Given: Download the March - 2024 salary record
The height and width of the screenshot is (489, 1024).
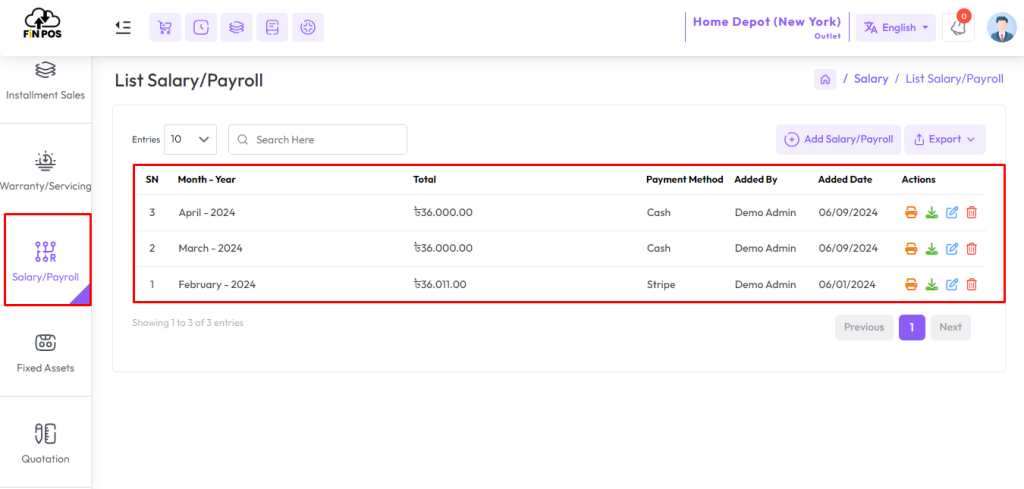Looking at the screenshot, I should pyautogui.click(x=932, y=248).
